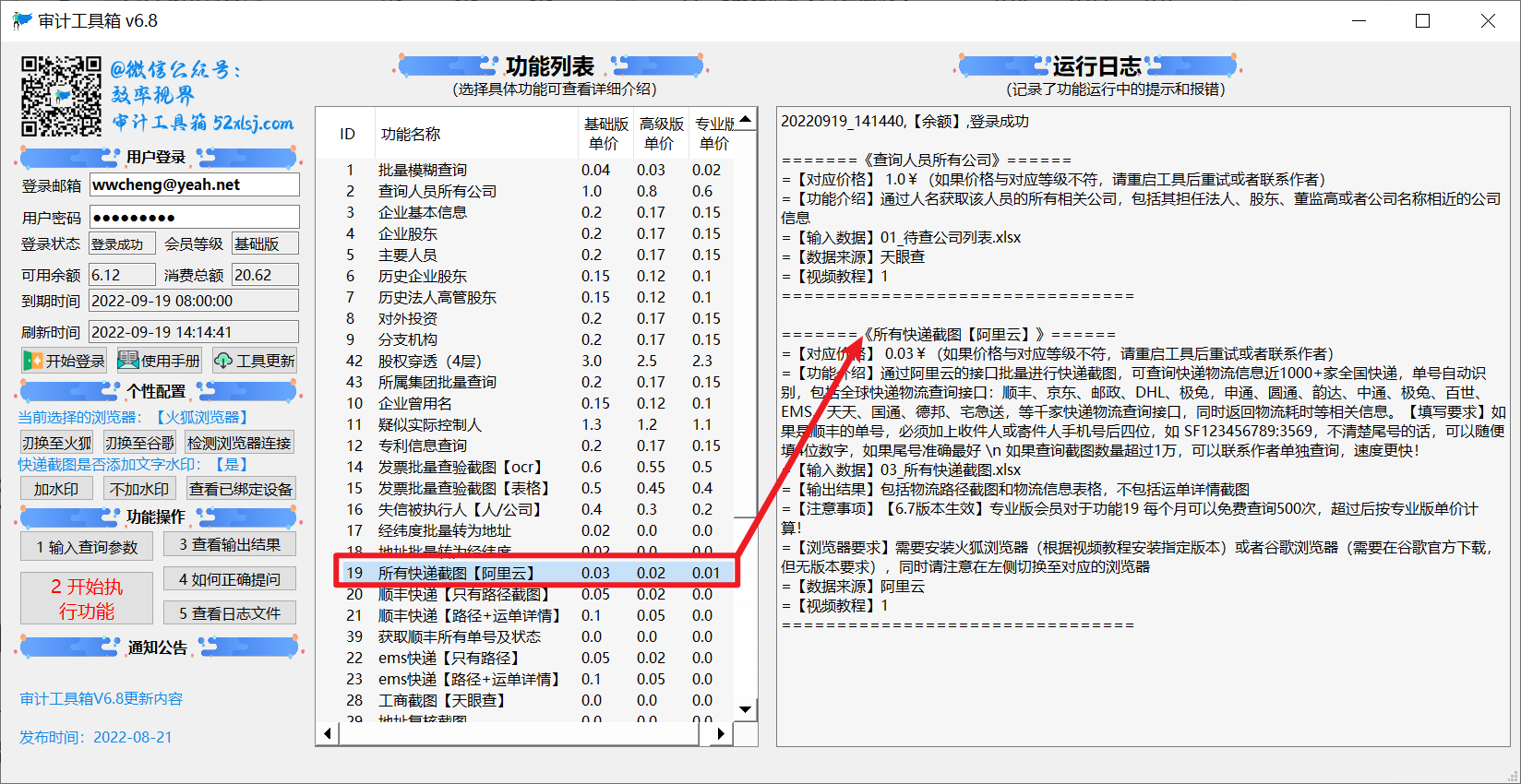The width and height of the screenshot is (1521, 784).
Task: Open the 使用手册 user manual
Action: (x=159, y=361)
